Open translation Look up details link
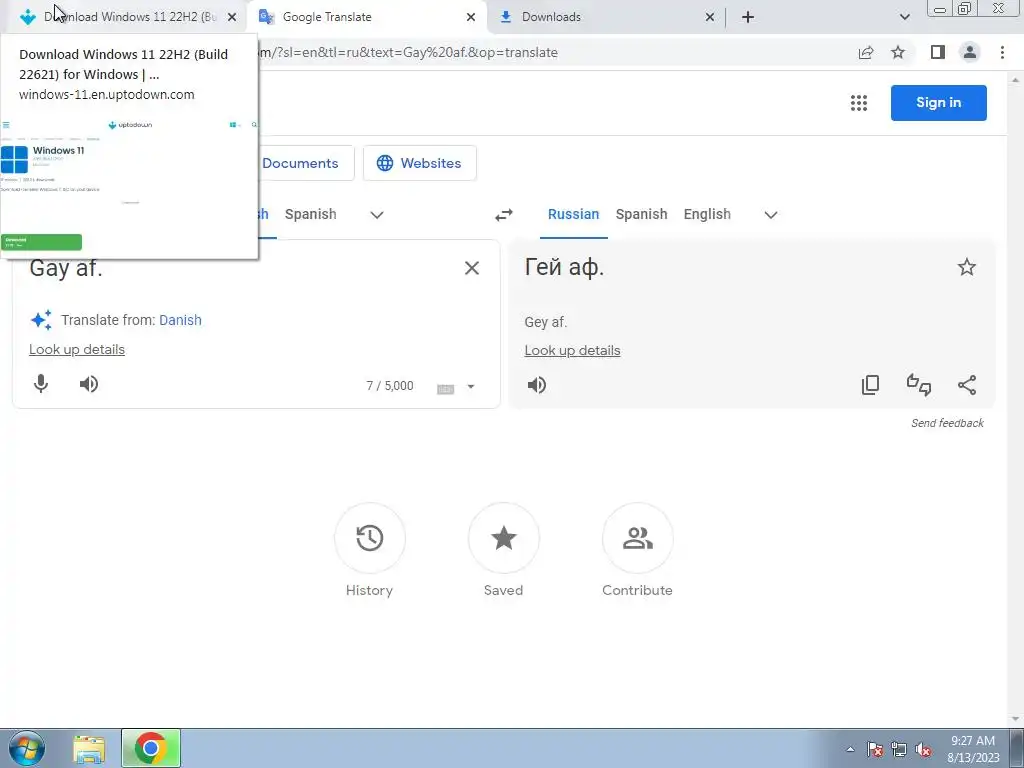The height and width of the screenshot is (768, 1024). point(572,351)
